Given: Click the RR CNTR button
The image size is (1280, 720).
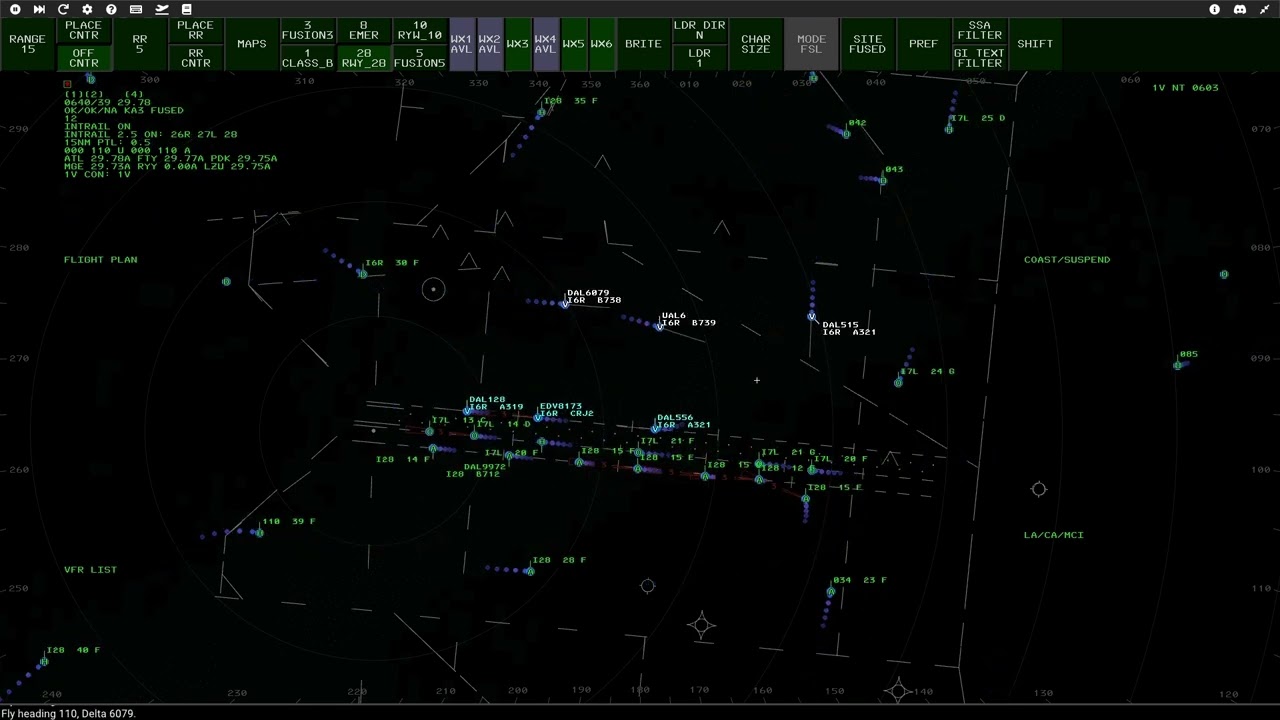Looking at the screenshot, I should click(196, 58).
